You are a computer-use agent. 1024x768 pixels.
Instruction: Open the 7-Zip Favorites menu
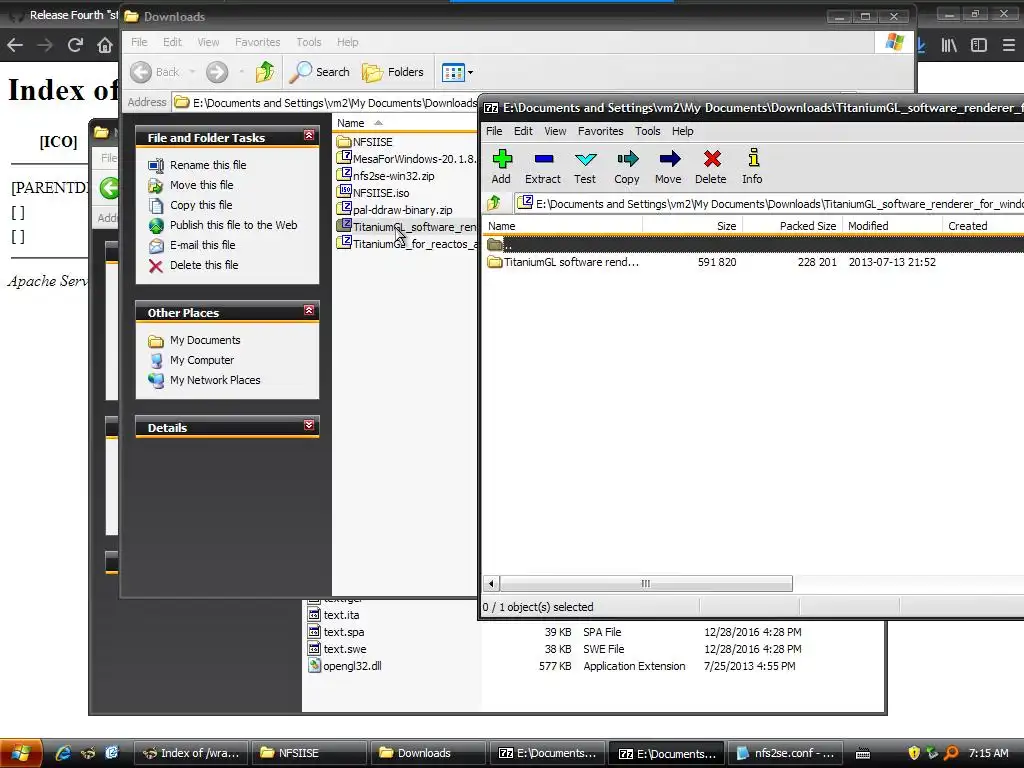point(601,131)
